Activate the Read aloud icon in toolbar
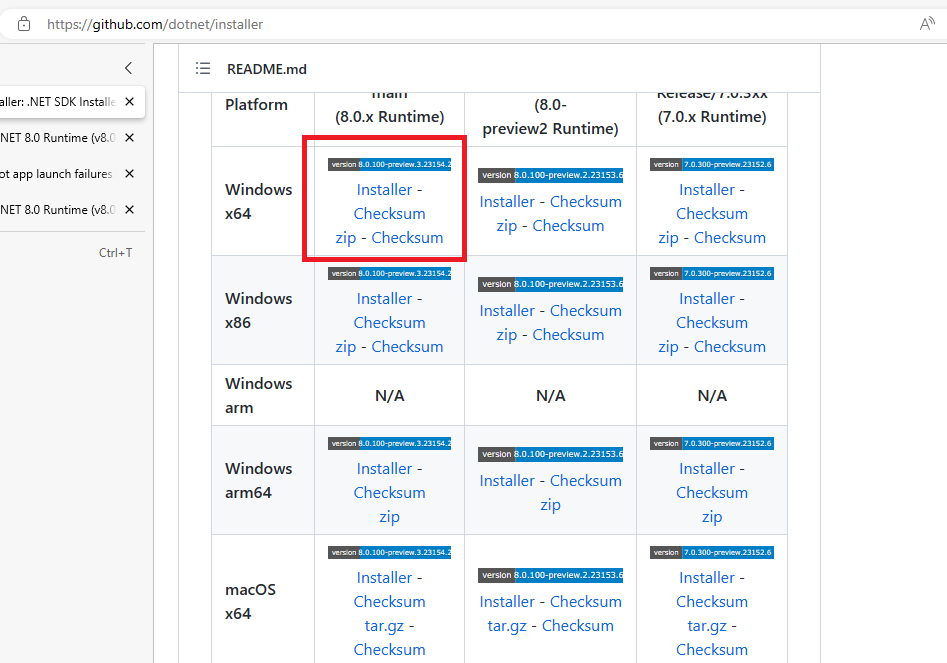The height and width of the screenshot is (663, 947). coord(927,23)
